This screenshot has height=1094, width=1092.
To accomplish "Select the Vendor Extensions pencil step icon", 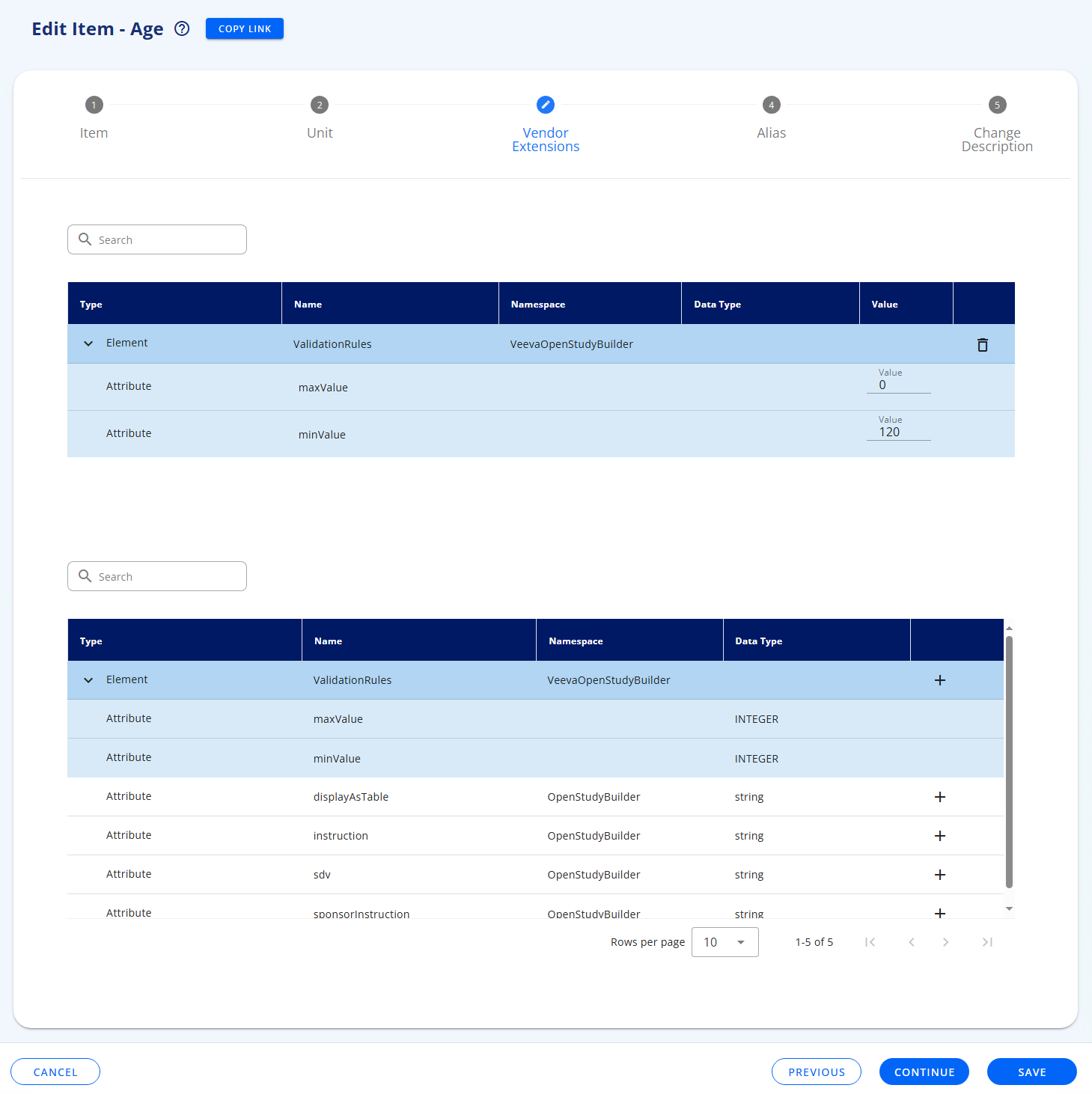I will [x=545, y=105].
